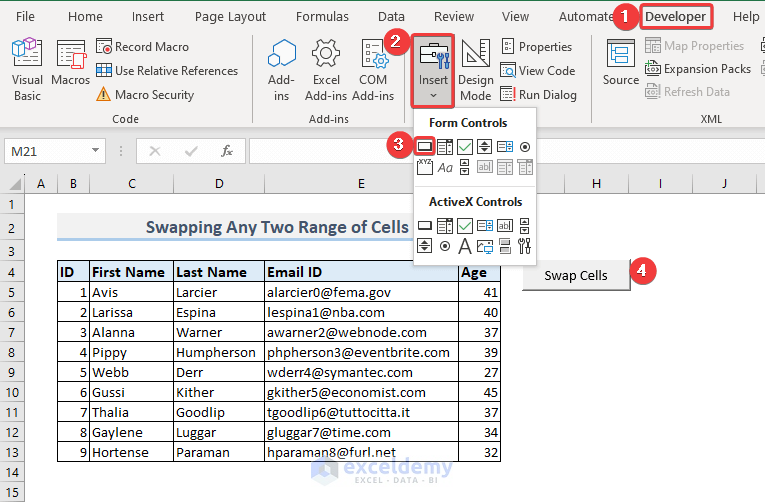This screenshot has width=765, height=502.
Task: Click View Code
Action: pyautogui.click(x=538, y=71)
